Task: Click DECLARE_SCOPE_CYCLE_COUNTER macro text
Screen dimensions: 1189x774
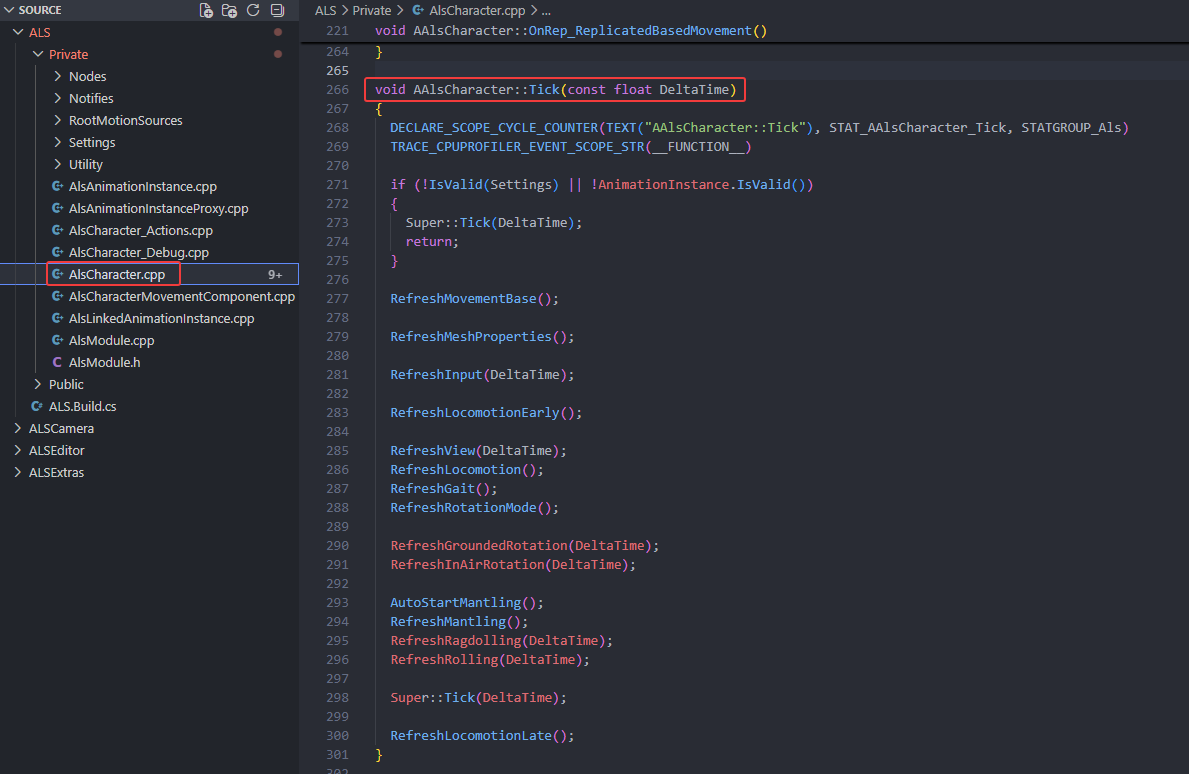Action: click(x=494, y=127)
